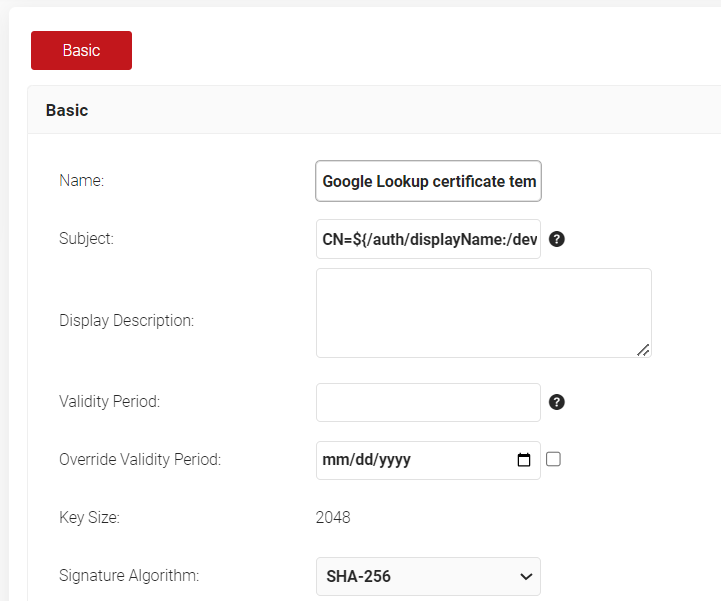Click inside Display Description text area
The image size is (721, 601).
tap(483, 312)
